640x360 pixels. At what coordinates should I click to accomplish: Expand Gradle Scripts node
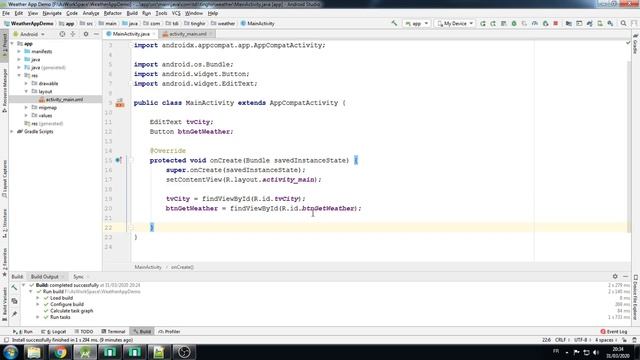[12, 132]
